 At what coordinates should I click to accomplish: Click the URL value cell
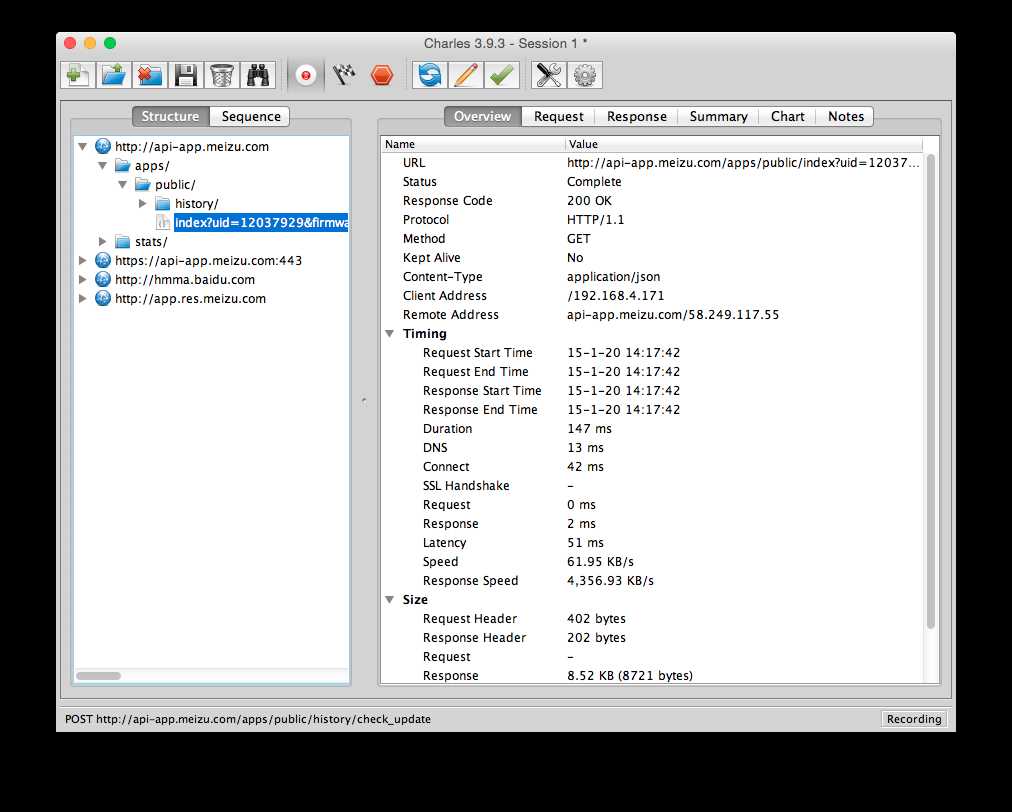pyautogui.click(x=743, y=163)
